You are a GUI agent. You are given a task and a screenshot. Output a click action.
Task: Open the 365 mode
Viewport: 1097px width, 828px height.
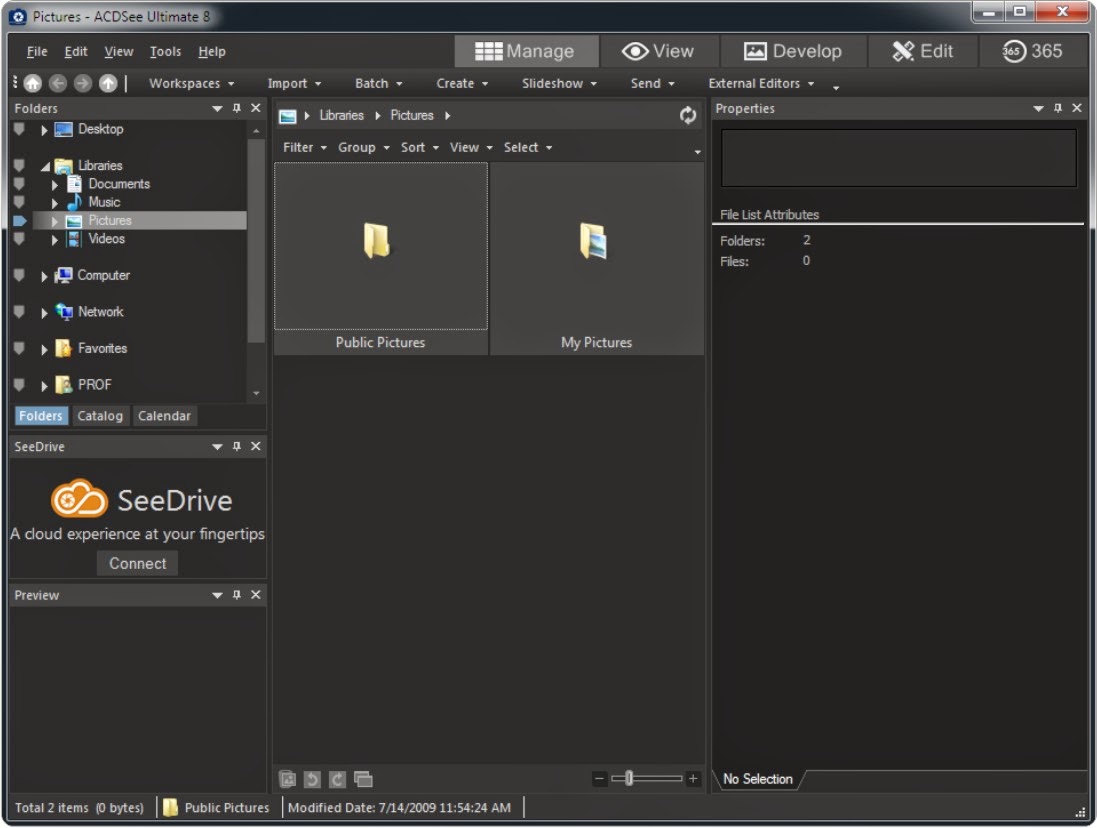(1033, 51)
